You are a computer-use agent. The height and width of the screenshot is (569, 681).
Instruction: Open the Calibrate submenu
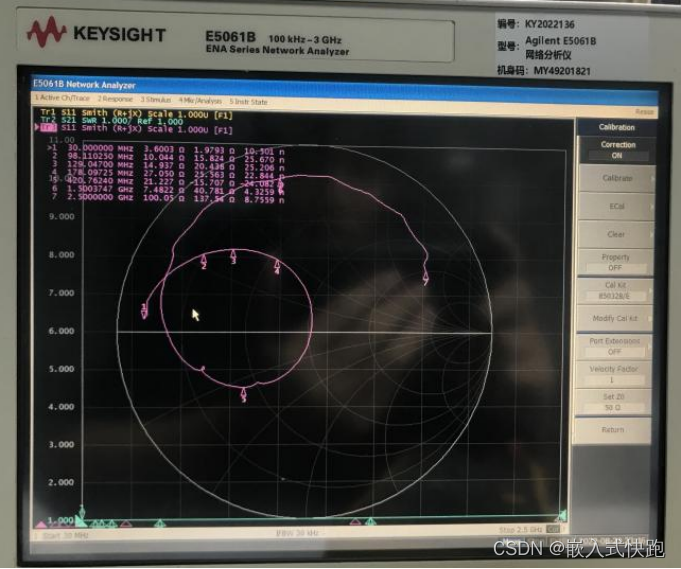click(x=617, y=178)
